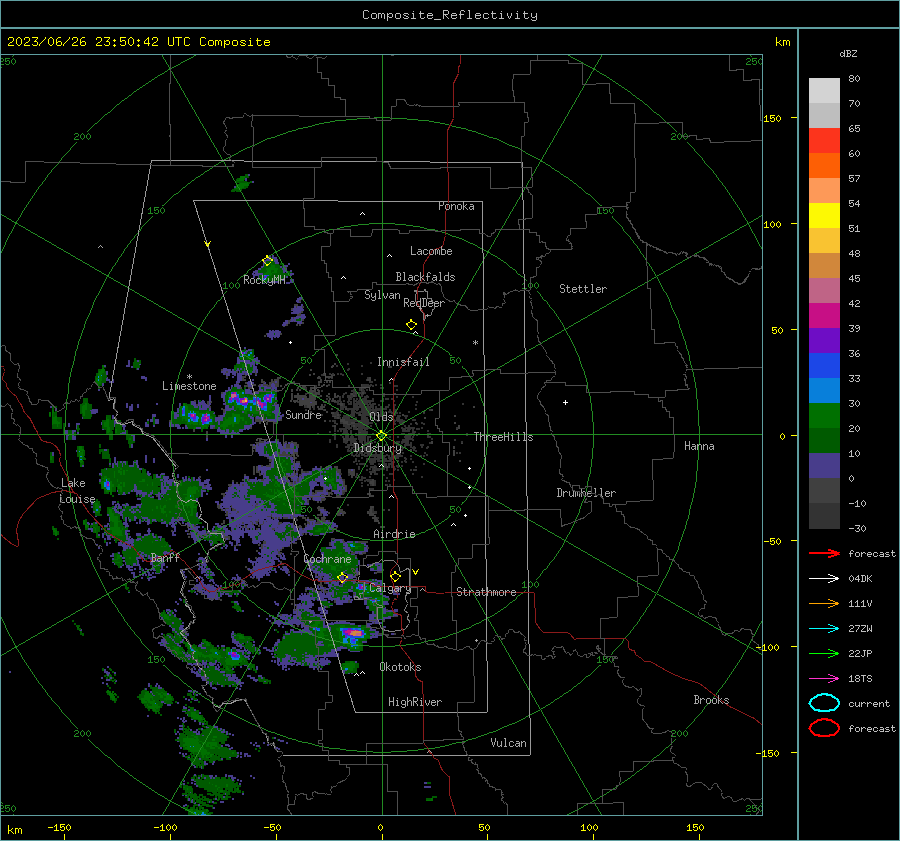Click the green 22JP arrow icon

(824, 653)
